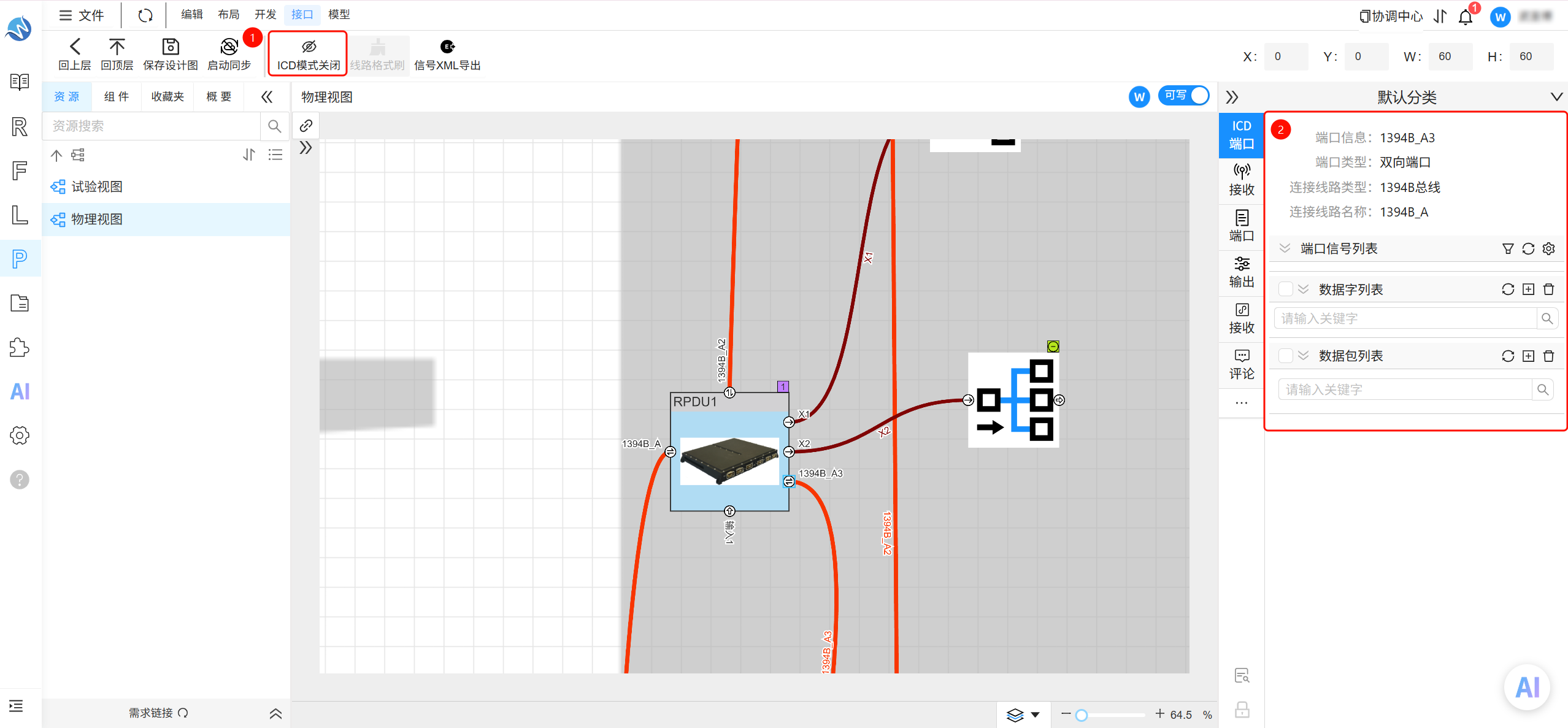Check the 数据包列表 checkbox
This screenshot has width=1568, height=728.
pyautogui.click(x=1286, y=356)
